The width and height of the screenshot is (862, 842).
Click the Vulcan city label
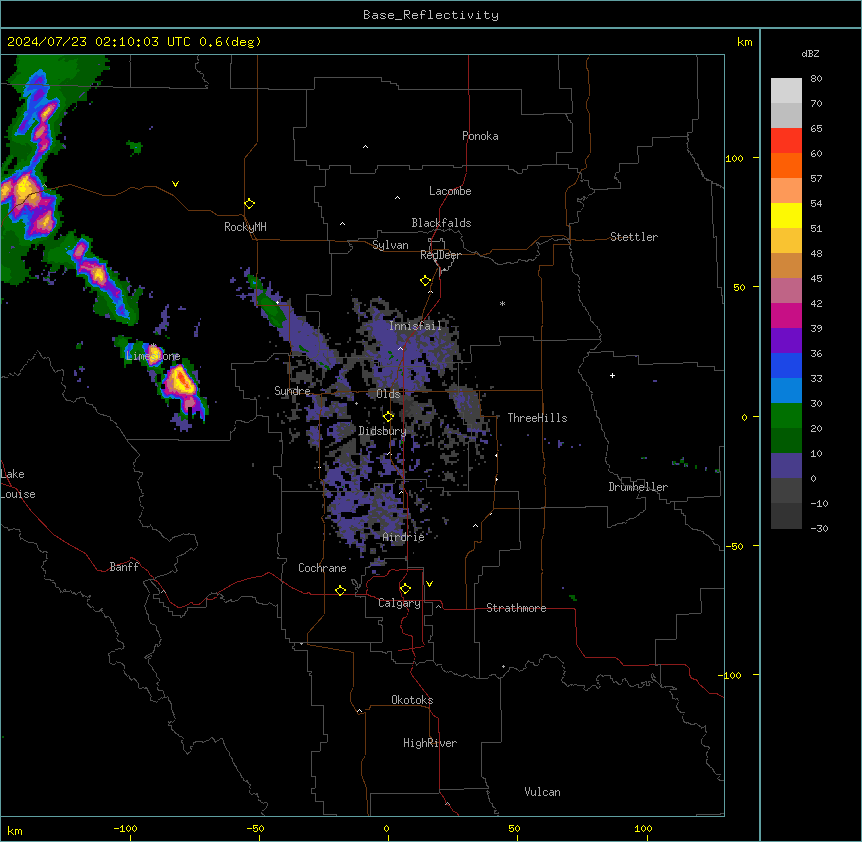click(x=543, y=792)
